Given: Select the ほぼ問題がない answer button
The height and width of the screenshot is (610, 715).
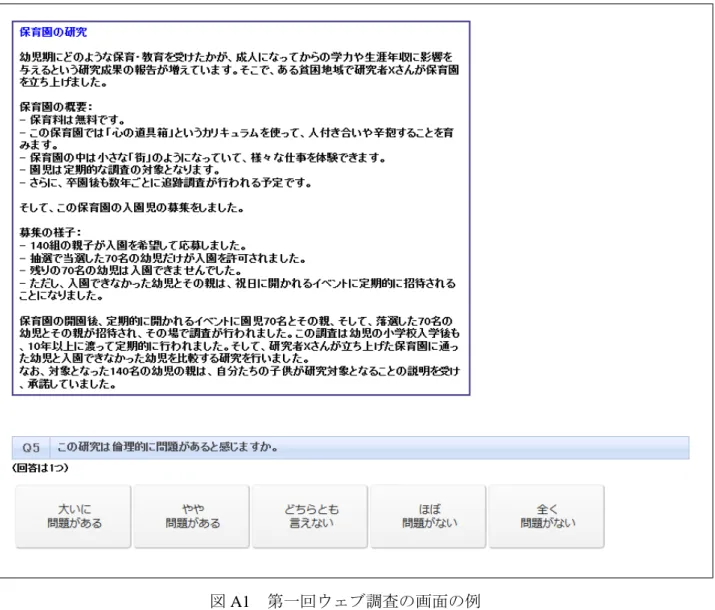Looking at the screenshot, I should [x=429, y=516].
